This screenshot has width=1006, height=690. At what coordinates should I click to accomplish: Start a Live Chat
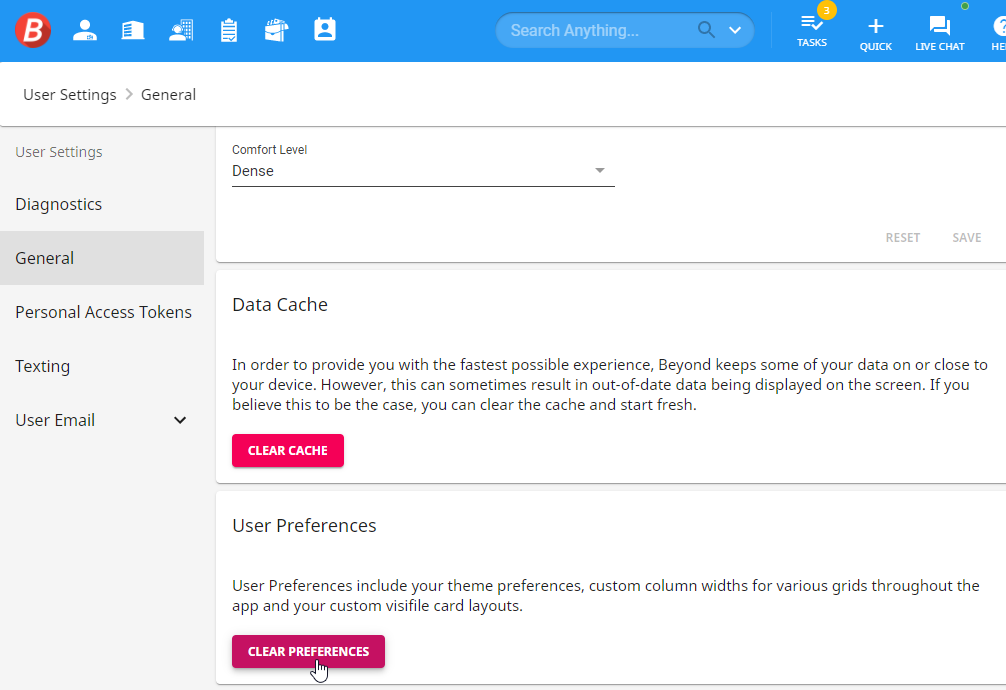point(939,31)
